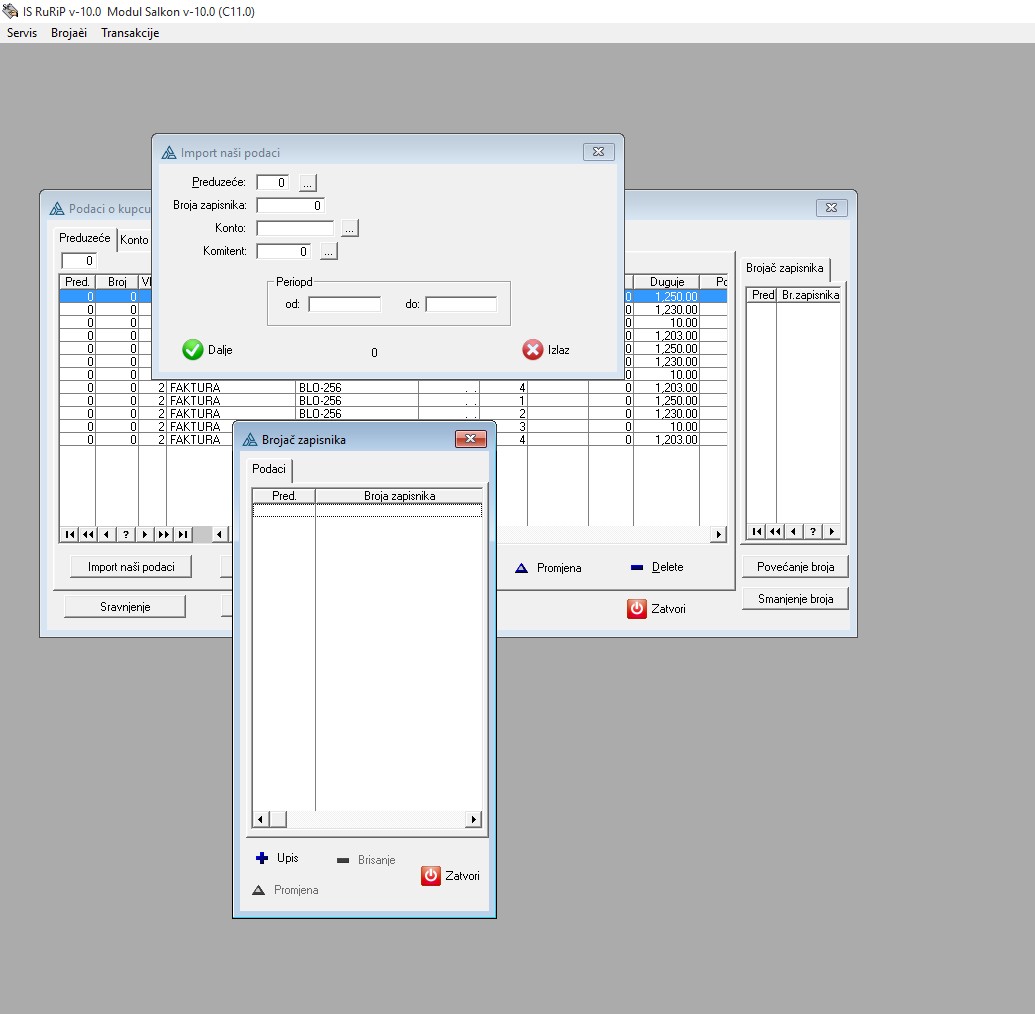
Task: Click the Povećanje broja button
Action: click(795, 567)
